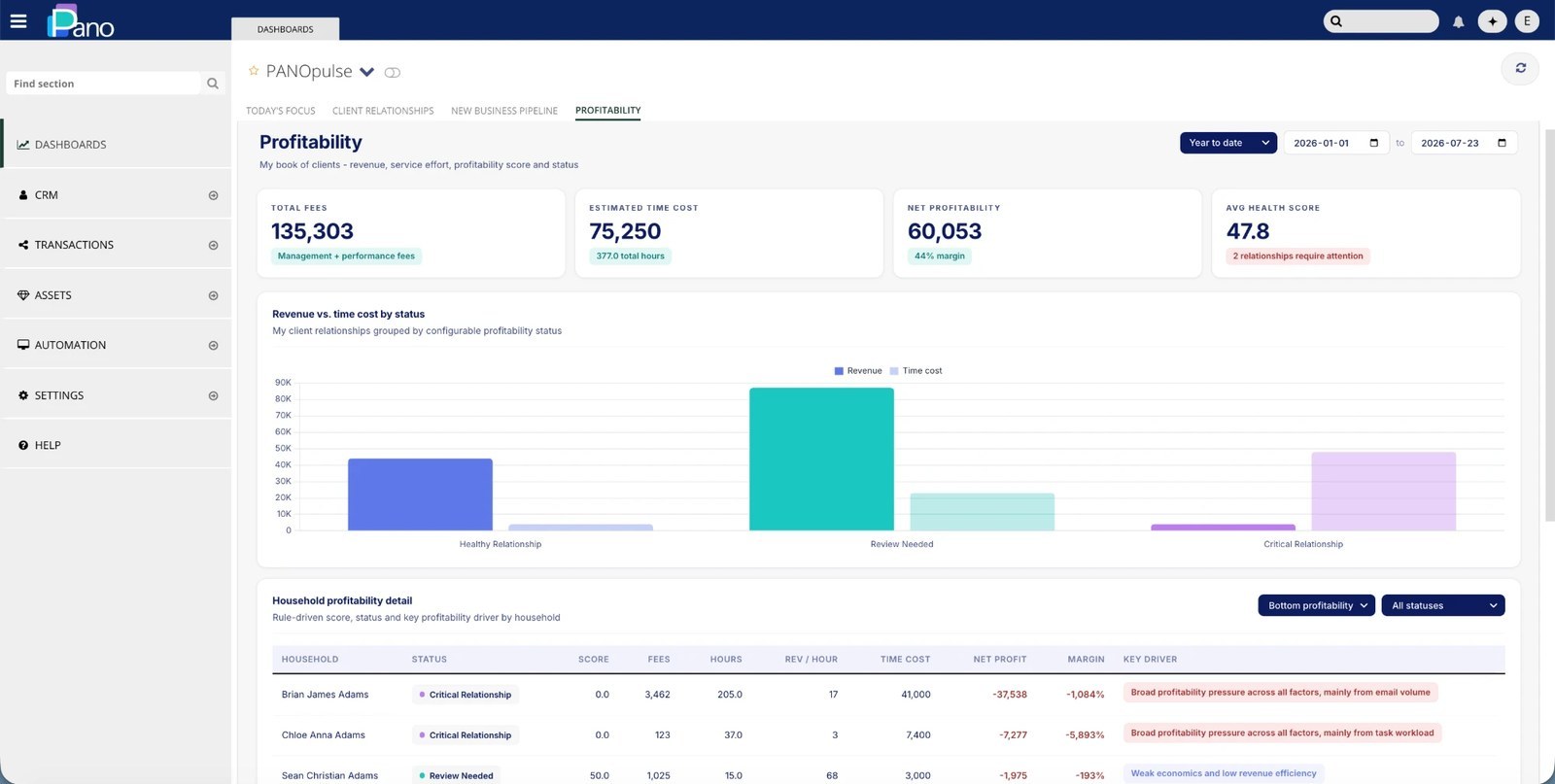The width and height of the screenshot is (1555, 784).
Task: Click Critical Relationship time cost bar
Action: 1384,492
